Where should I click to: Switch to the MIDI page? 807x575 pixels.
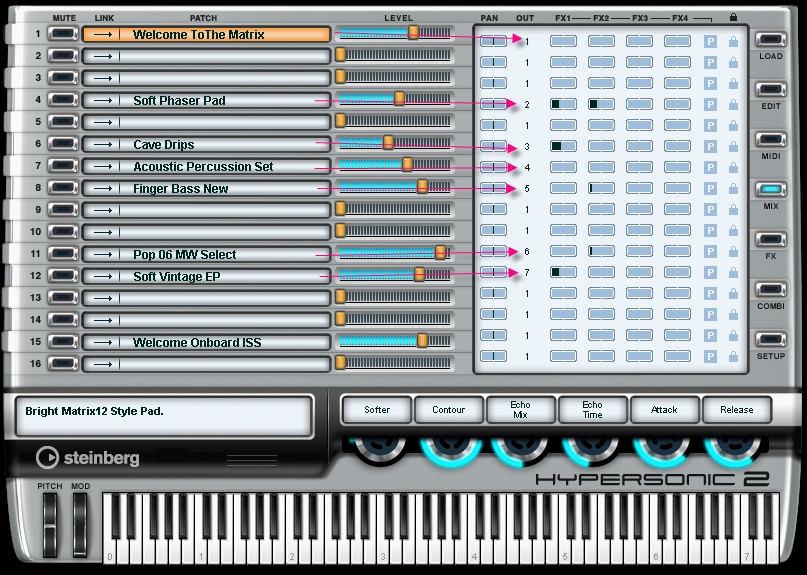coord(770,140)
